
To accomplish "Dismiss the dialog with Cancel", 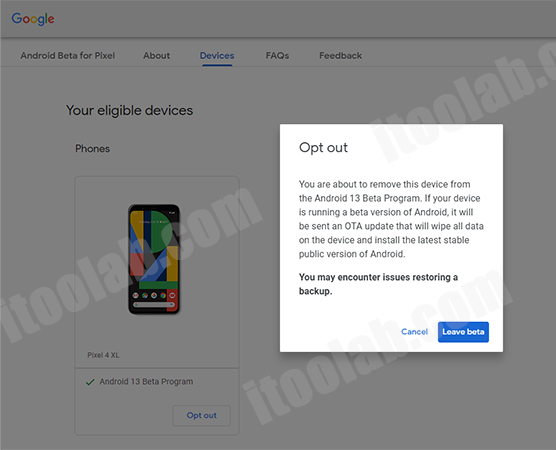I will pos(415,332).
